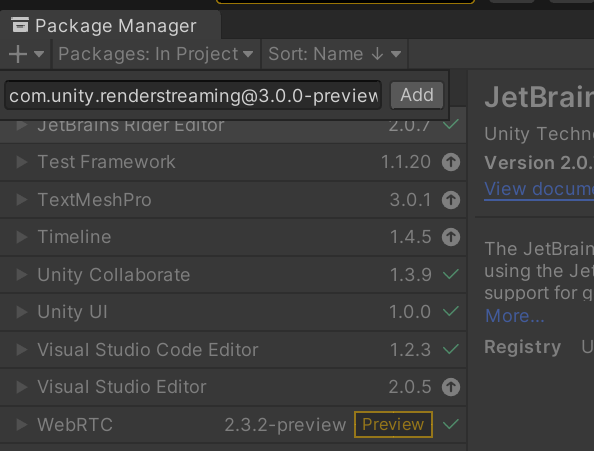Click the Add button

click(x=417, y=95)
